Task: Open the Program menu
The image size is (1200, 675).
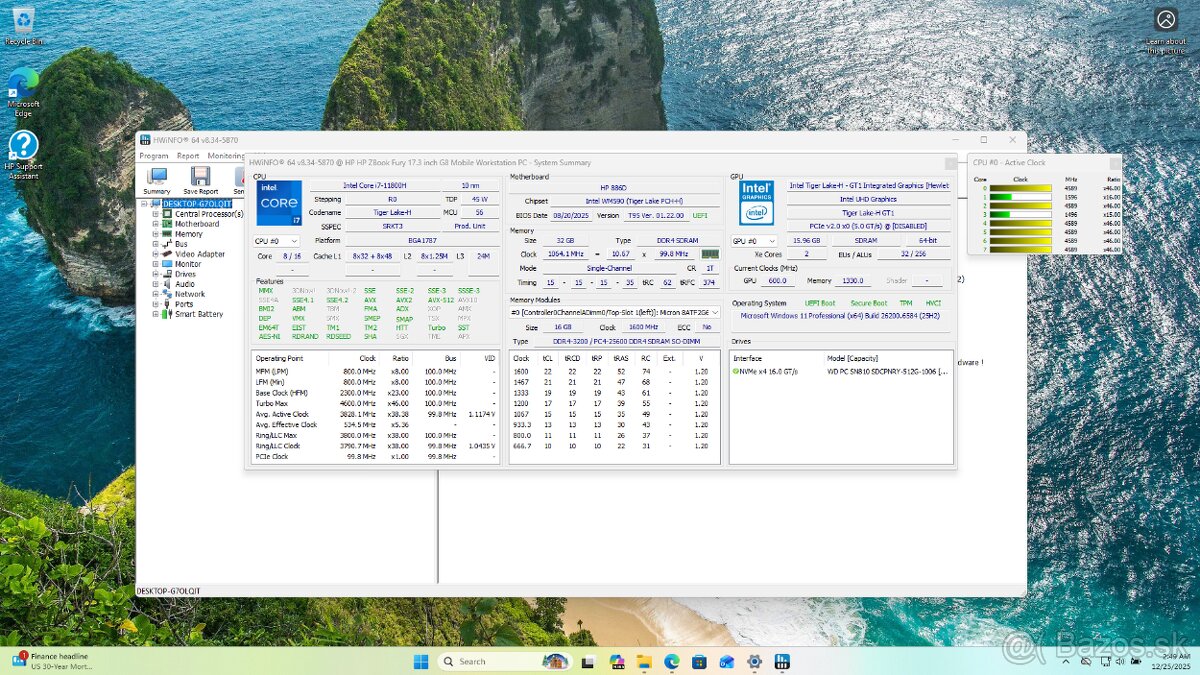Action: click(x=153, y=156)
